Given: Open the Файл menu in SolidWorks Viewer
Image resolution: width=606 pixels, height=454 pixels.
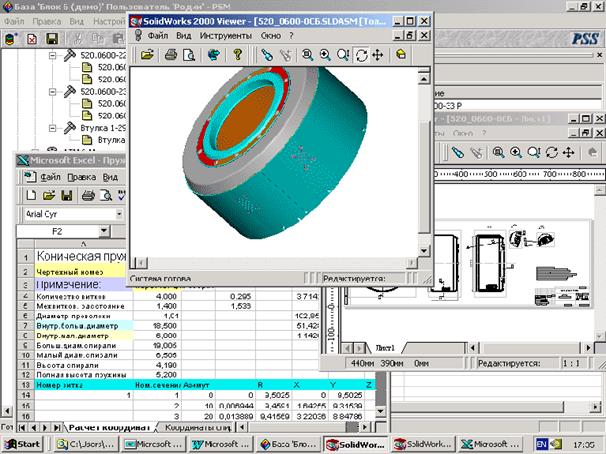Looking at the screenshot, I should tap(158, 36).
